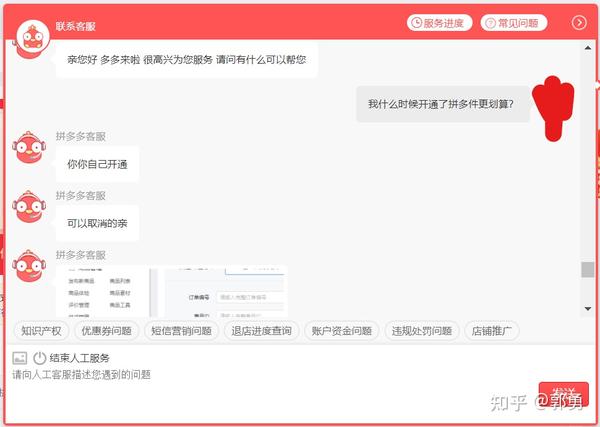This screenshot has height=427, width=600.
Task: Open the 服务进度 service progress button
Action: 439,23
